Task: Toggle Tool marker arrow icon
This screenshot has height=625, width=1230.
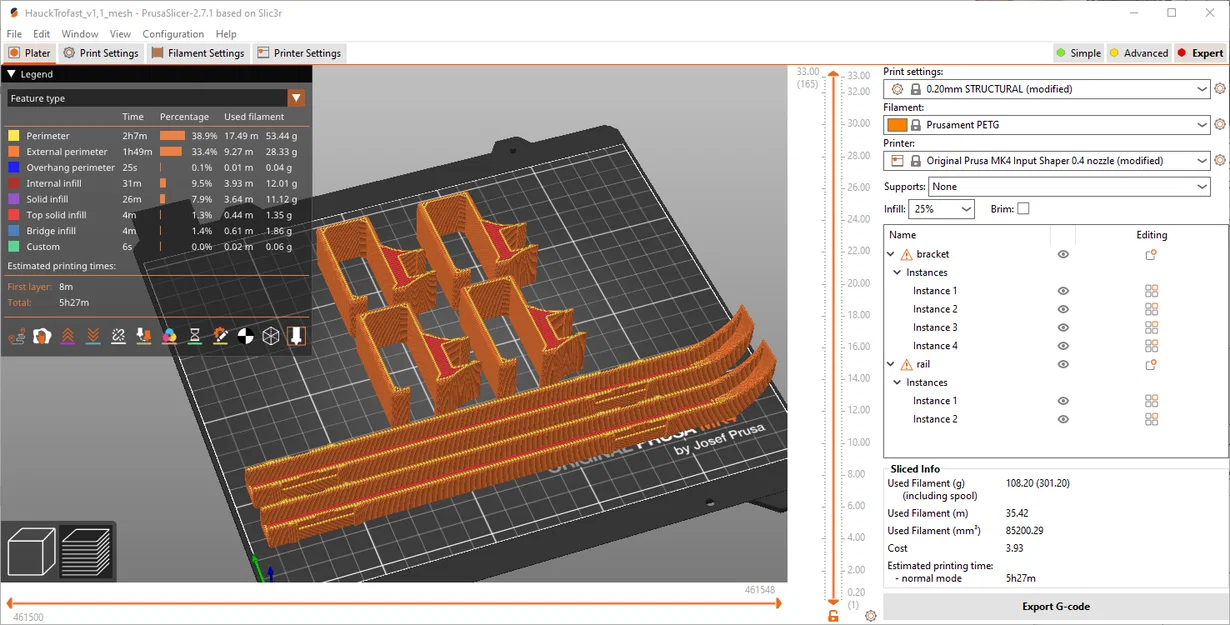Action: [296, 336]
